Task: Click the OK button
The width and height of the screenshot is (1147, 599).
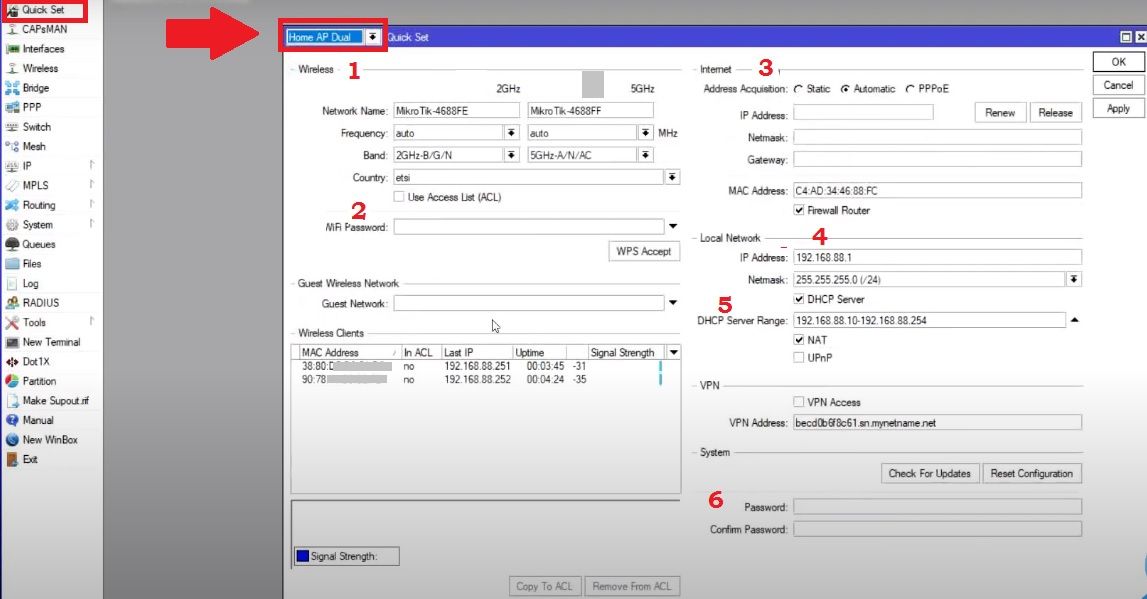Action: [x=1118, y=62]
